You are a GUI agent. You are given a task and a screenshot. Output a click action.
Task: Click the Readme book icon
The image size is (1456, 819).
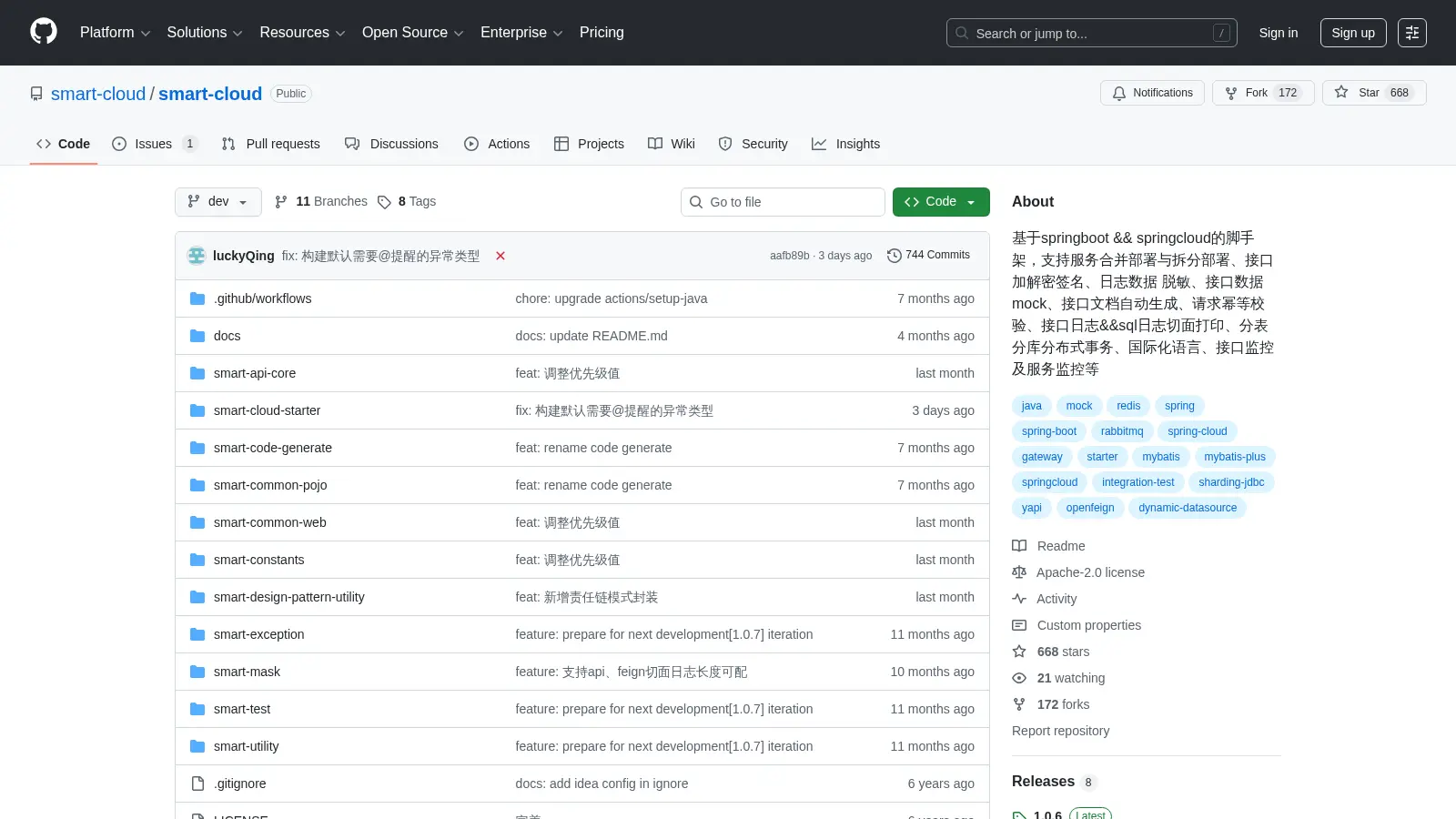click(x=1019, y=546)
